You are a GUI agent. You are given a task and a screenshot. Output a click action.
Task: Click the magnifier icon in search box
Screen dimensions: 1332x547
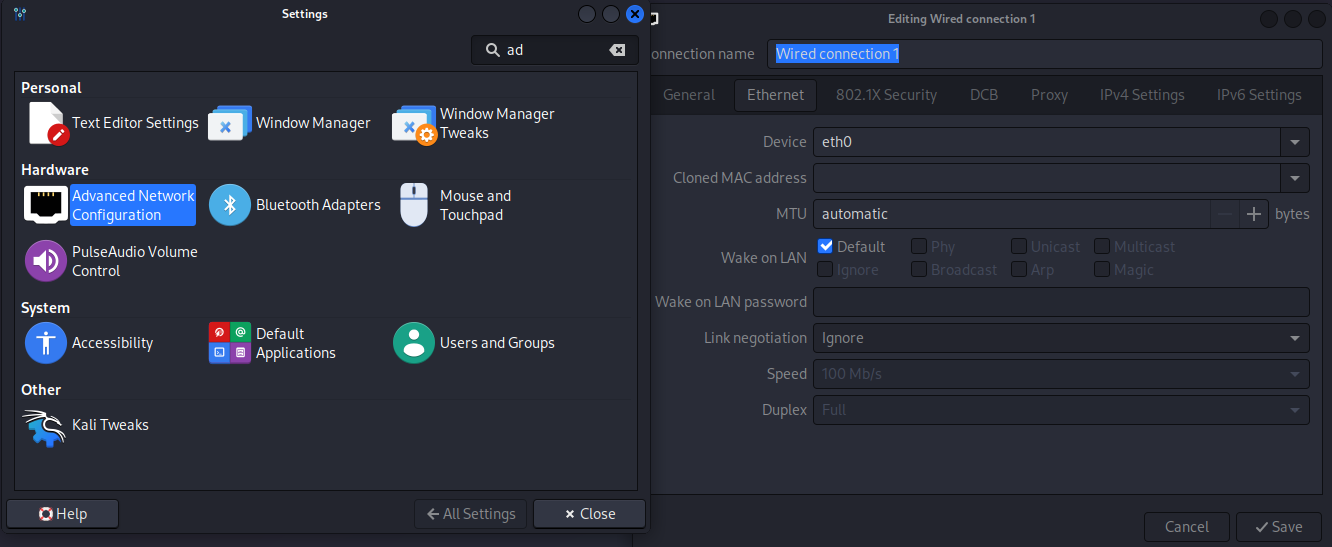[x=492, y=50]
